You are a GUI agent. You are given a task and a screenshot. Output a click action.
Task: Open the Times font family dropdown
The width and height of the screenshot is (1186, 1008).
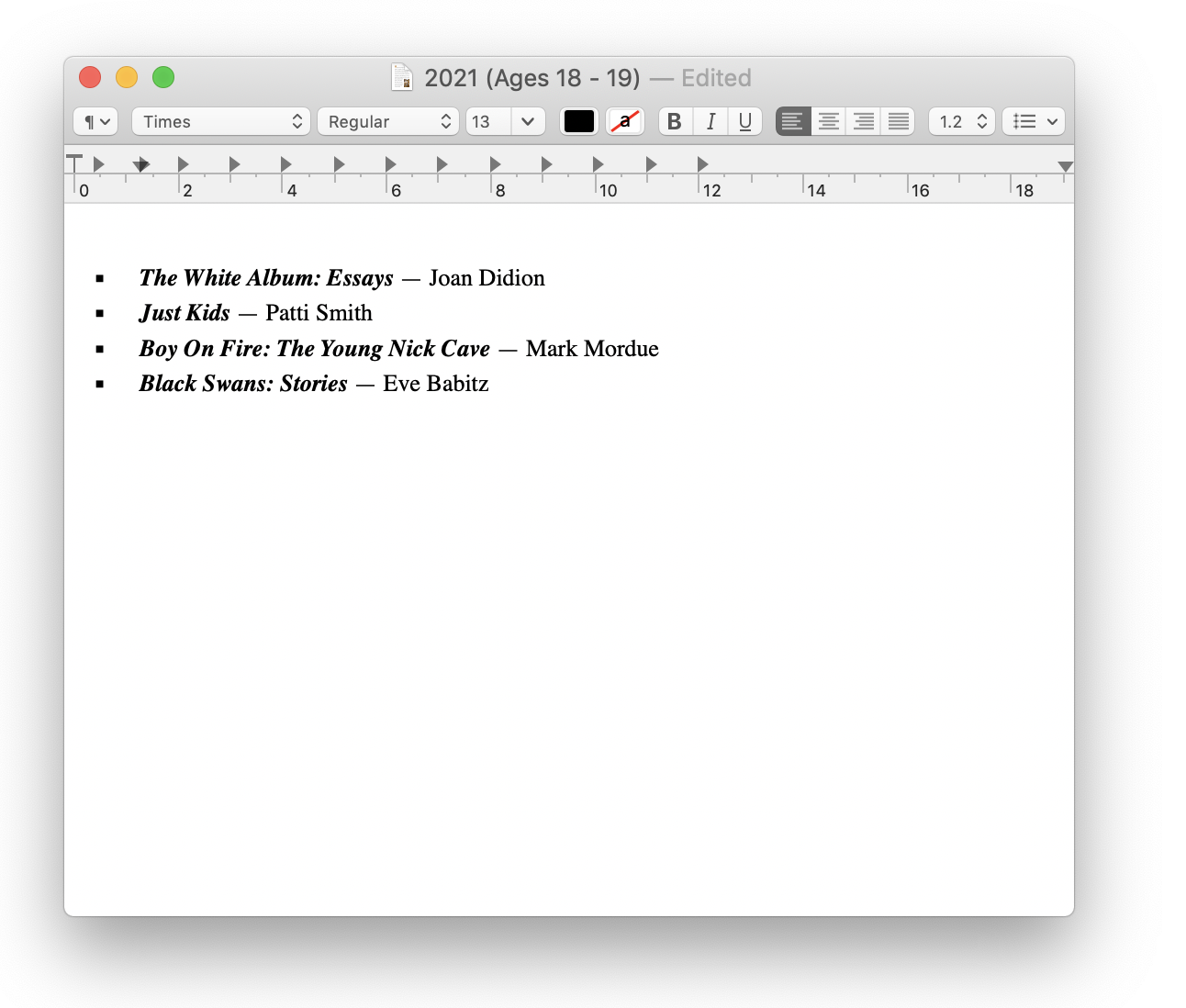point(221,121)
